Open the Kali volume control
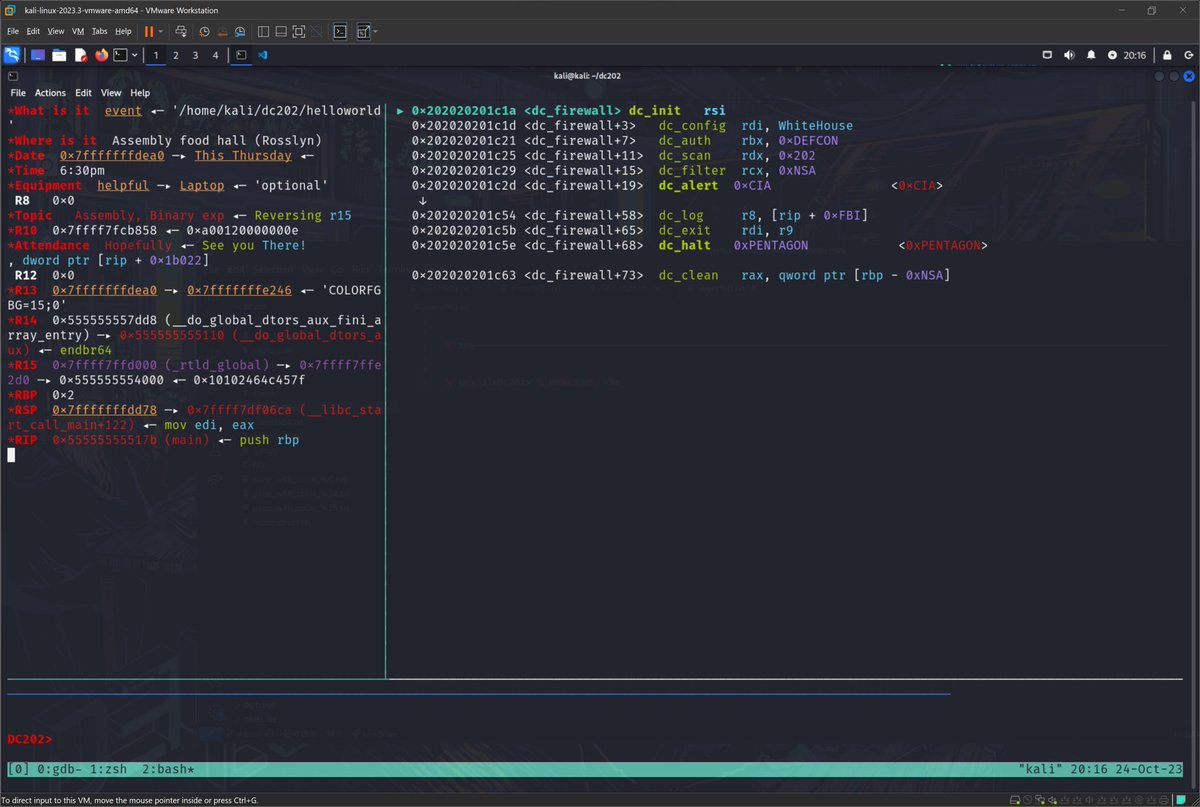The width and height of the screenshot is (1200, 807). (1069, 55)
